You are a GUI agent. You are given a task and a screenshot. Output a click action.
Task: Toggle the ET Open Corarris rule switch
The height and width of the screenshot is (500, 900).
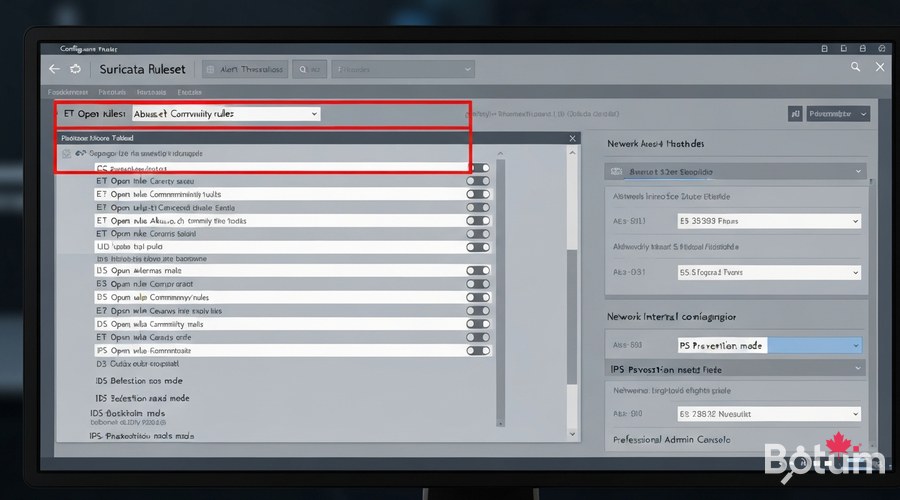(x=478, y=234)
